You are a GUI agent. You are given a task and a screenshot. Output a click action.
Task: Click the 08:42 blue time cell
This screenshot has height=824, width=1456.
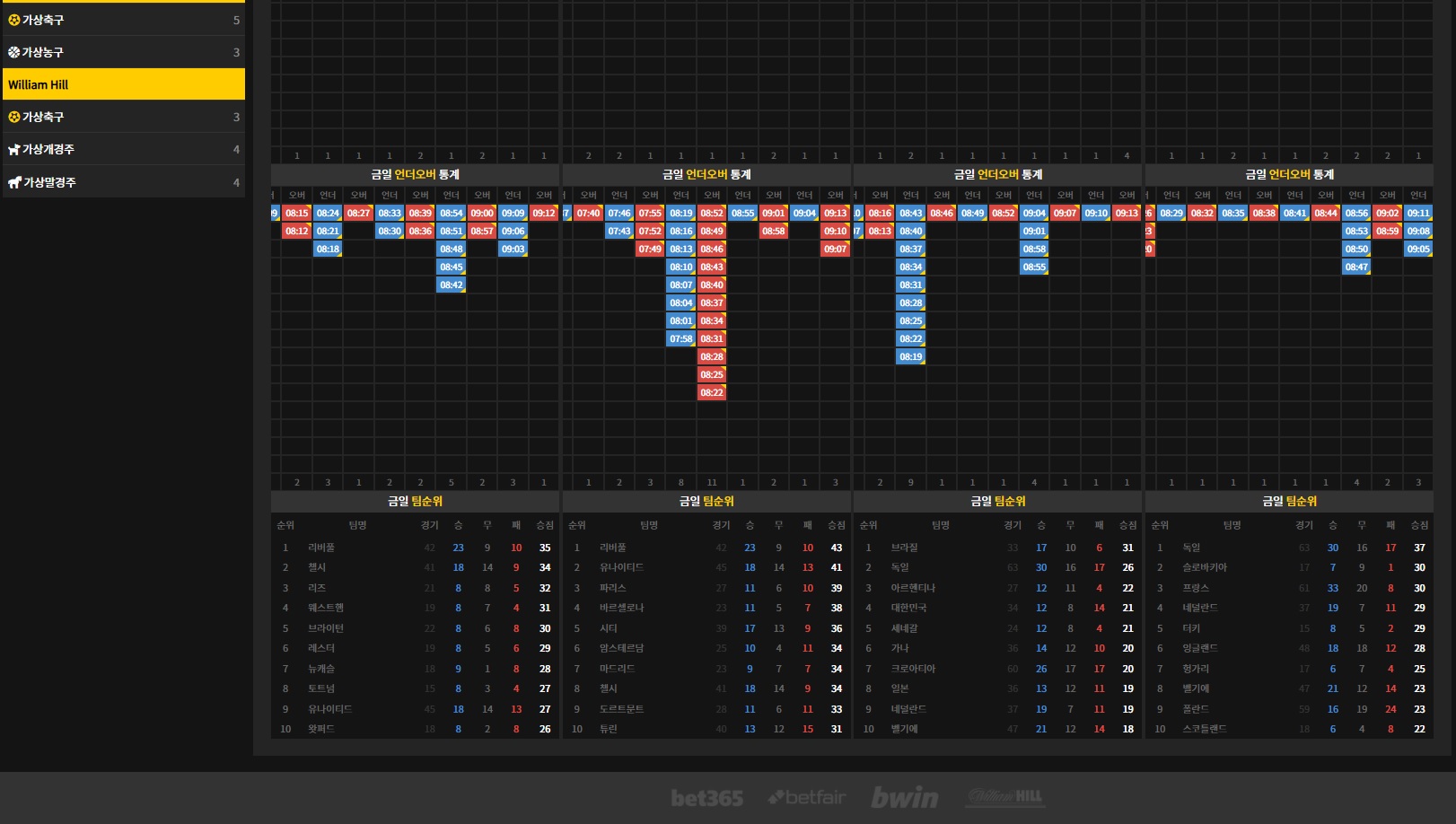(451, 285)
